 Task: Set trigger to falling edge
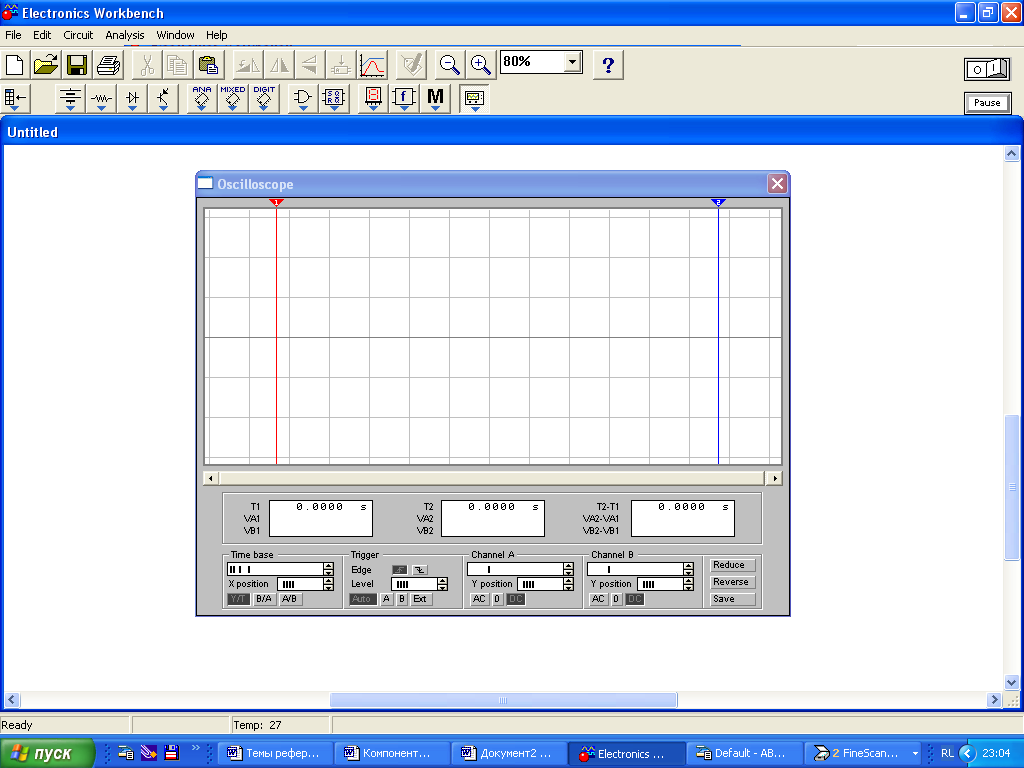click(x=419, y=569)
